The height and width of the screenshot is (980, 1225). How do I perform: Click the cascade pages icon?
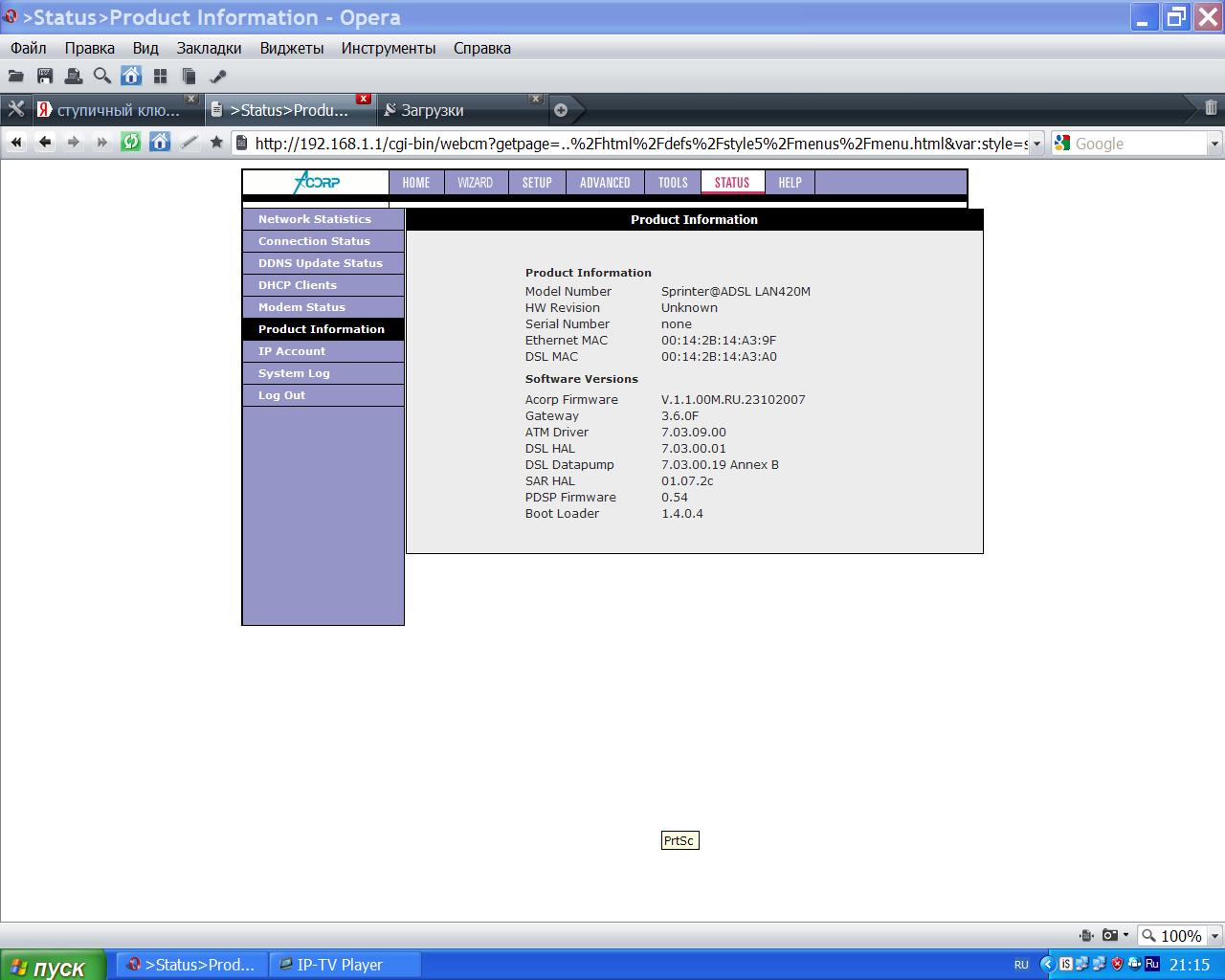189,77
